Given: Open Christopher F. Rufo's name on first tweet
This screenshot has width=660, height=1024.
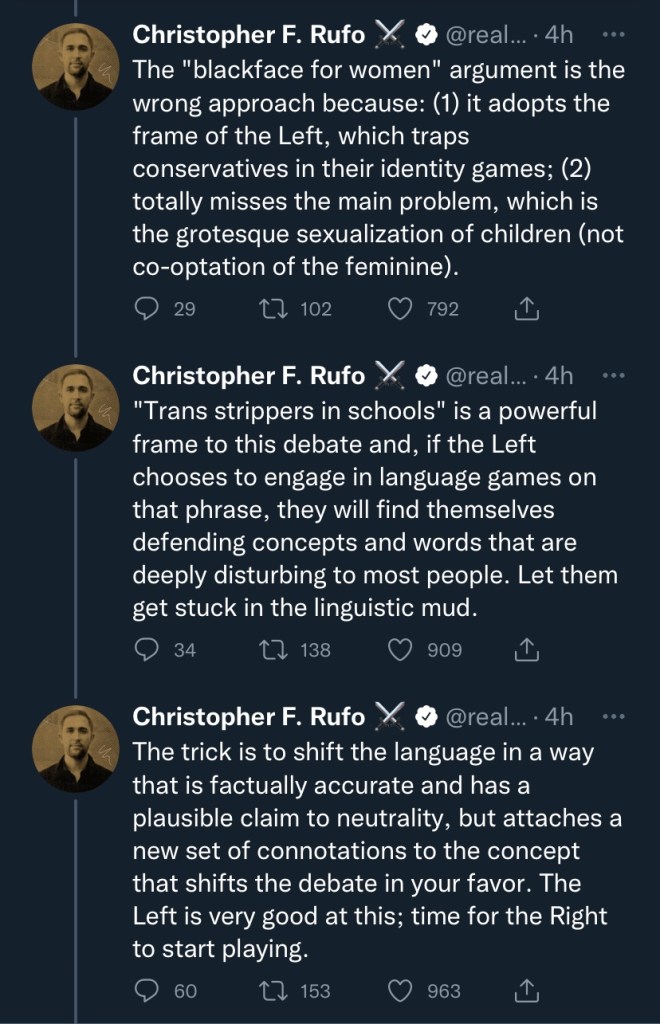Looking at the screenshot, I should [x=248, y=34].
